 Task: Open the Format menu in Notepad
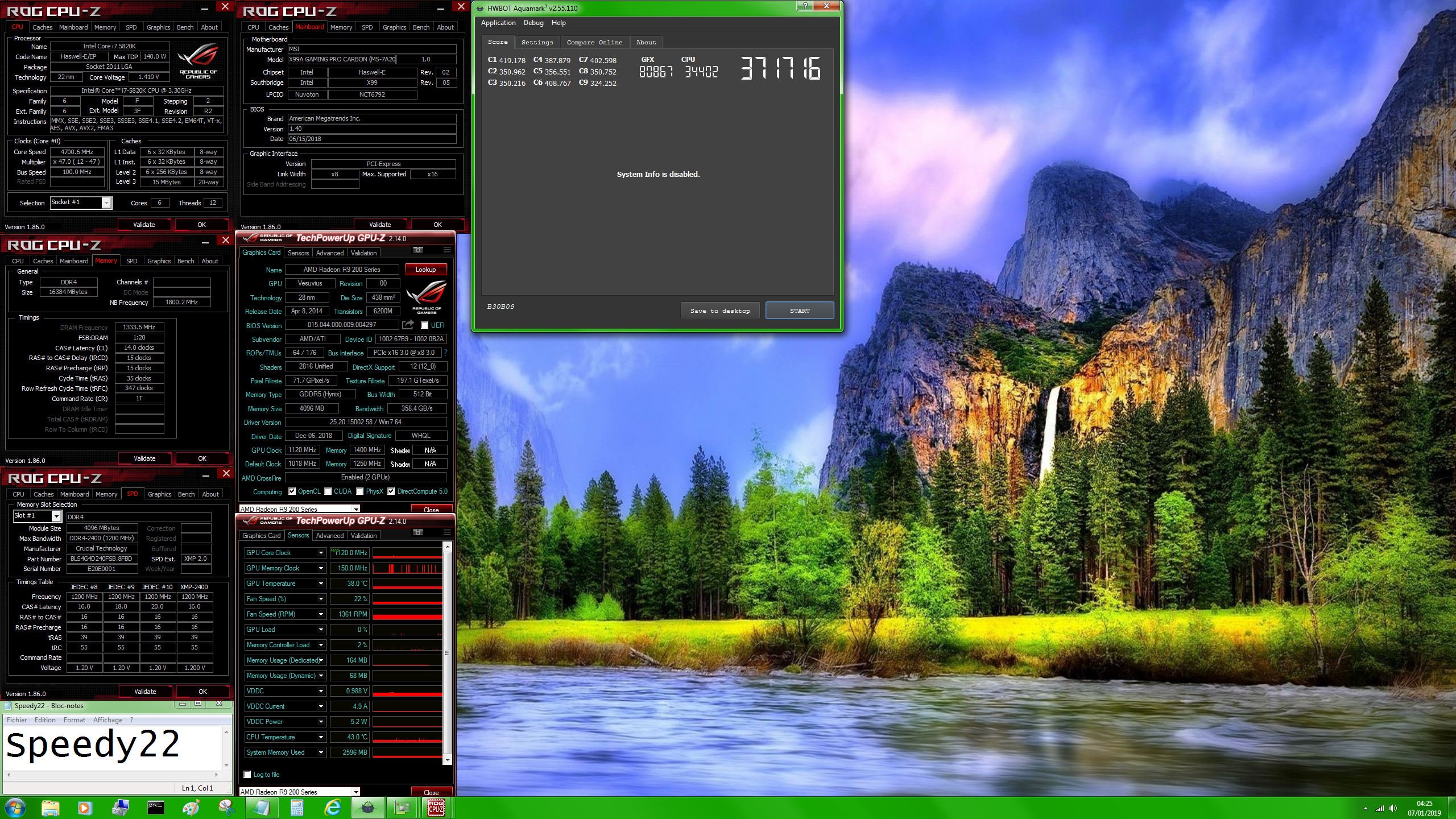pos(75,720)
